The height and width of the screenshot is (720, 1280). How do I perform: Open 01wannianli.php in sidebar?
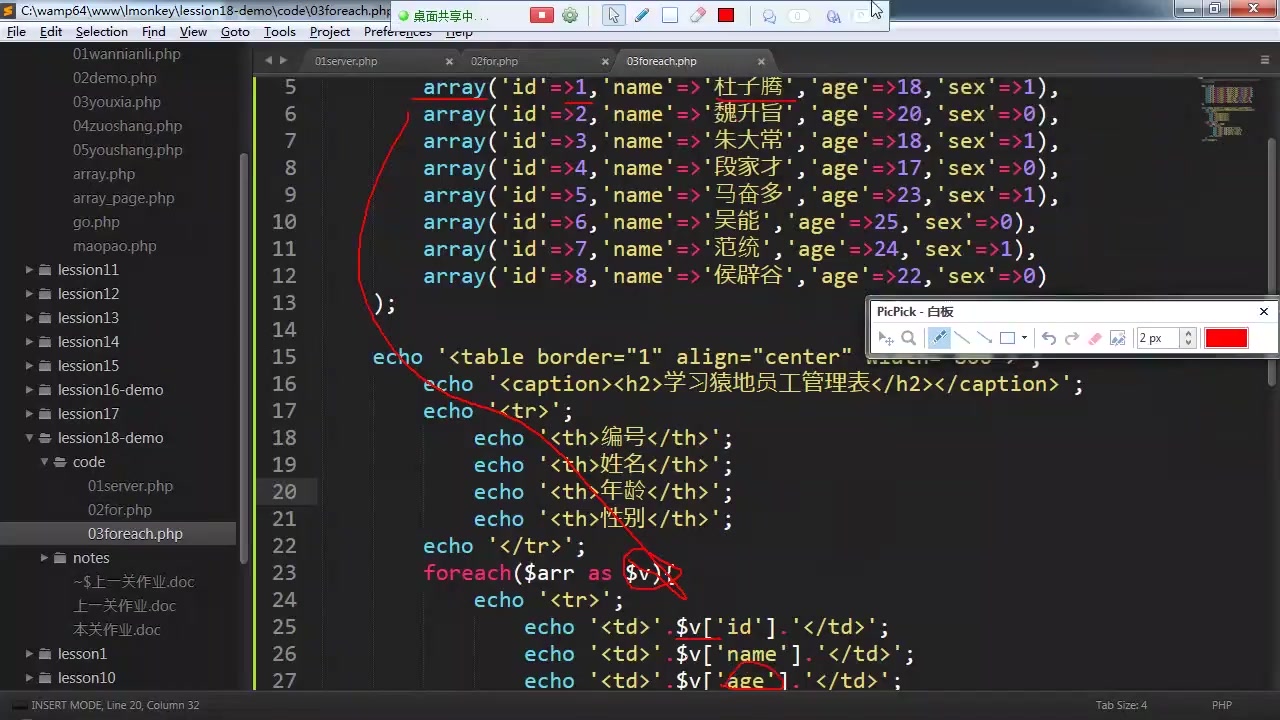pos(126,54)
